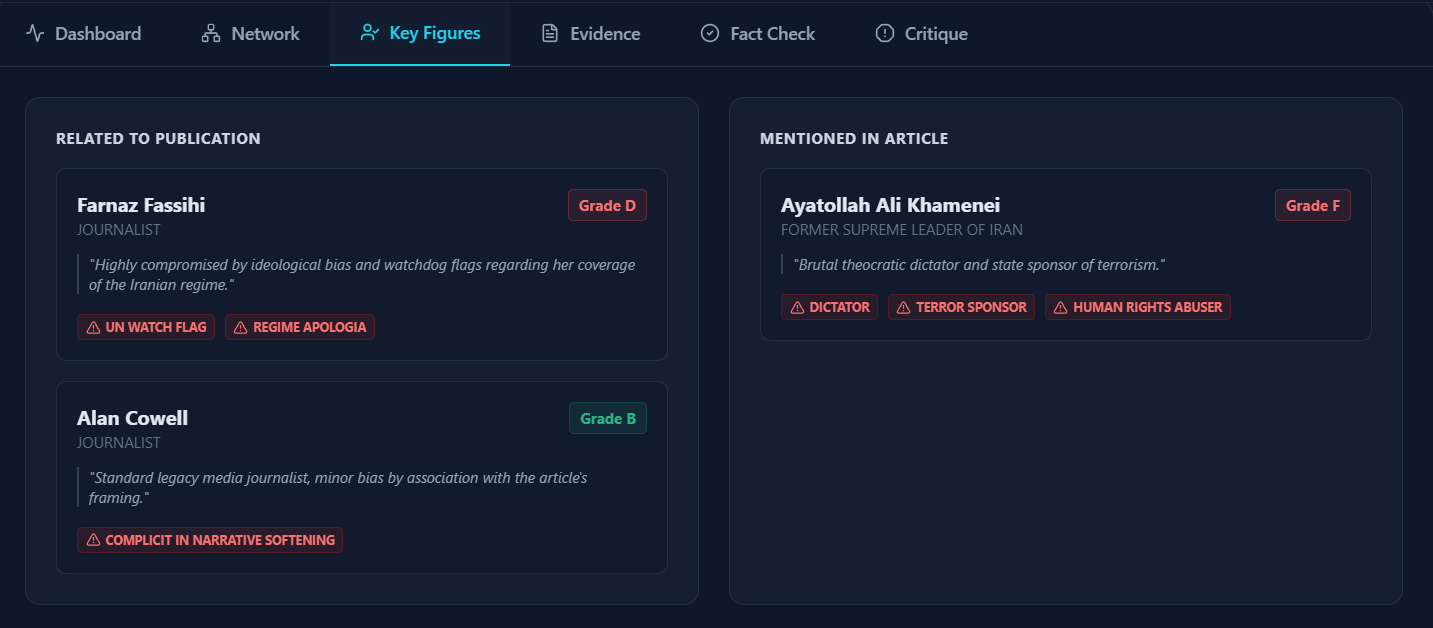
Task: Open the Dashboard tab
Action: point(83,34)
